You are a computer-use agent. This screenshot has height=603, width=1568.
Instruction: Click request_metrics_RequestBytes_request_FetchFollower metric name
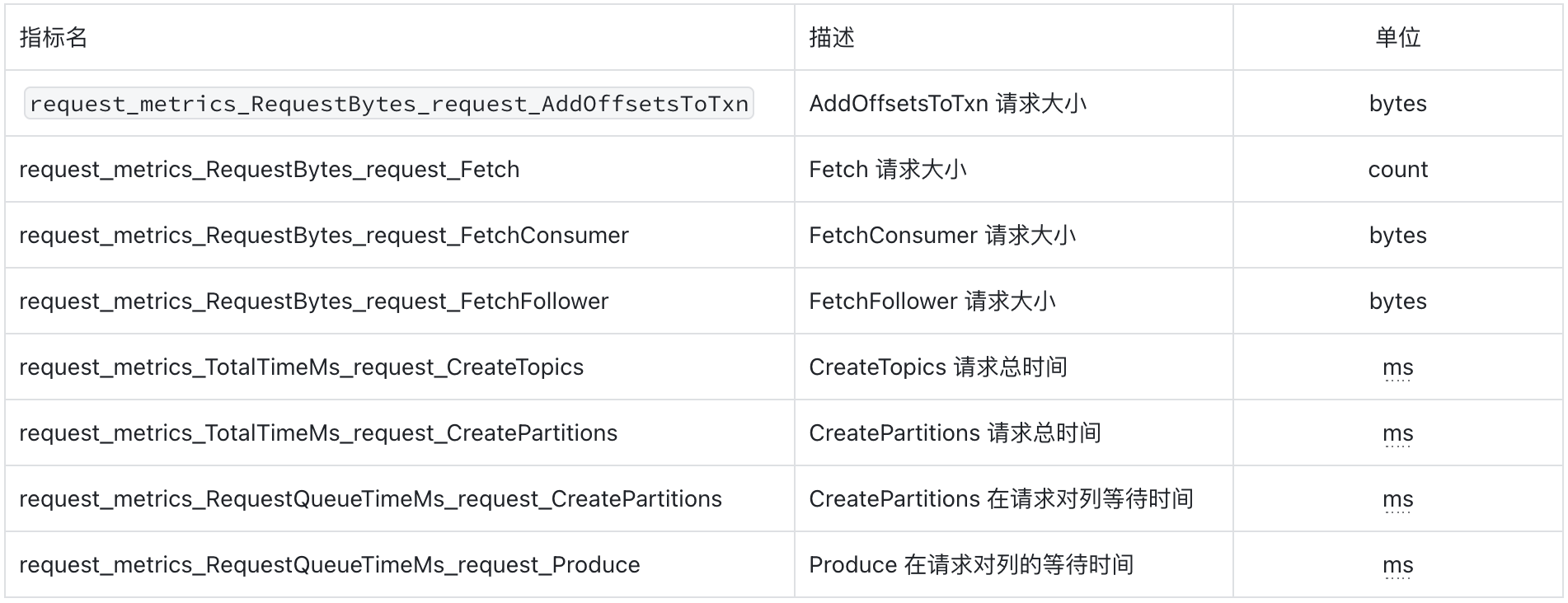pos(314,301)
